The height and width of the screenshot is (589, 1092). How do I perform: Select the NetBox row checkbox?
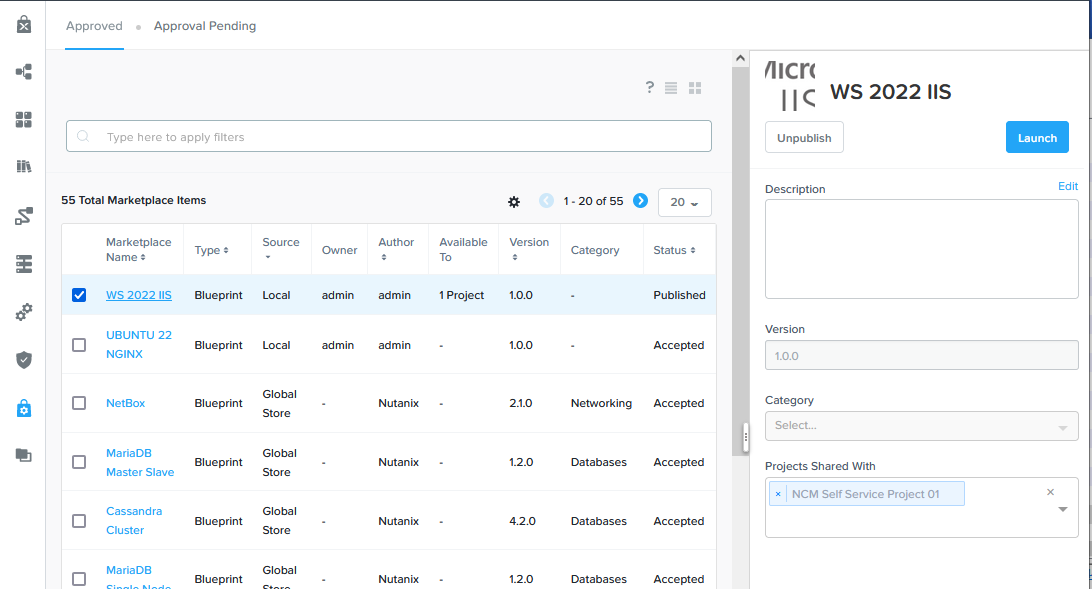pos(79,403)
